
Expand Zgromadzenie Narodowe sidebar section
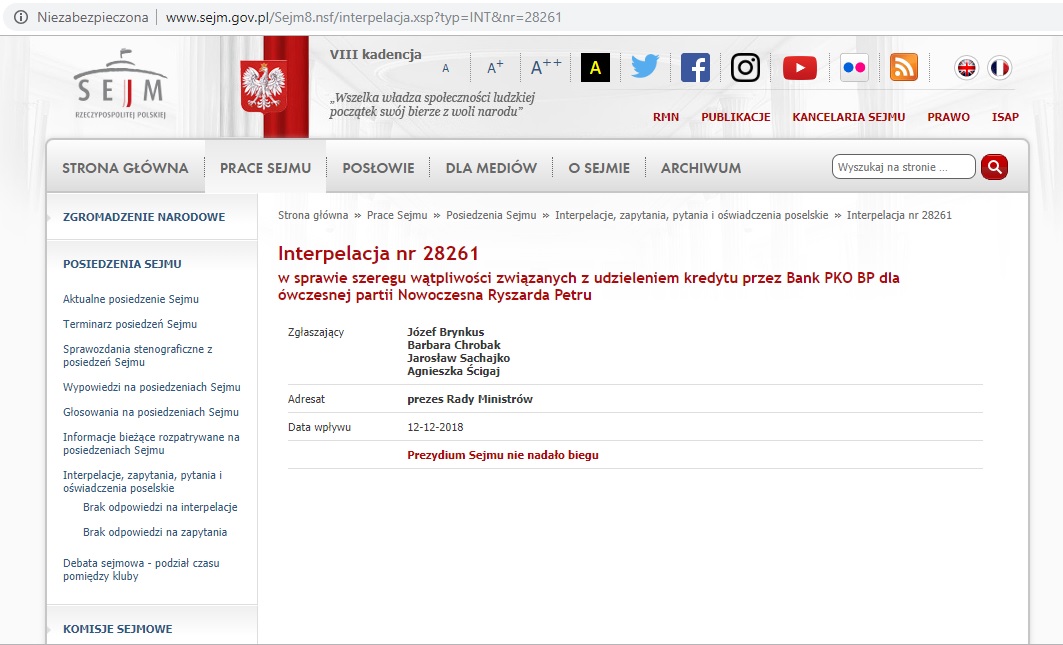point(144,217)
